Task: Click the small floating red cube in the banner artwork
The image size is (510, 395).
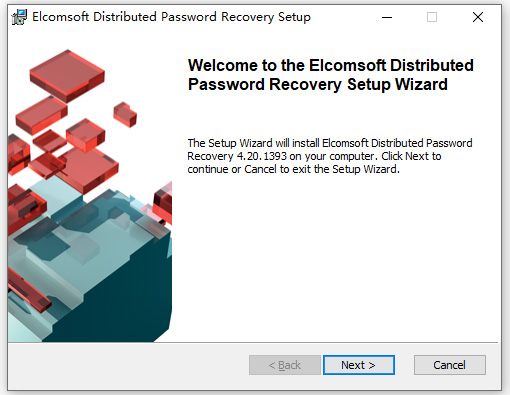Action: click(x=125, y=114)
